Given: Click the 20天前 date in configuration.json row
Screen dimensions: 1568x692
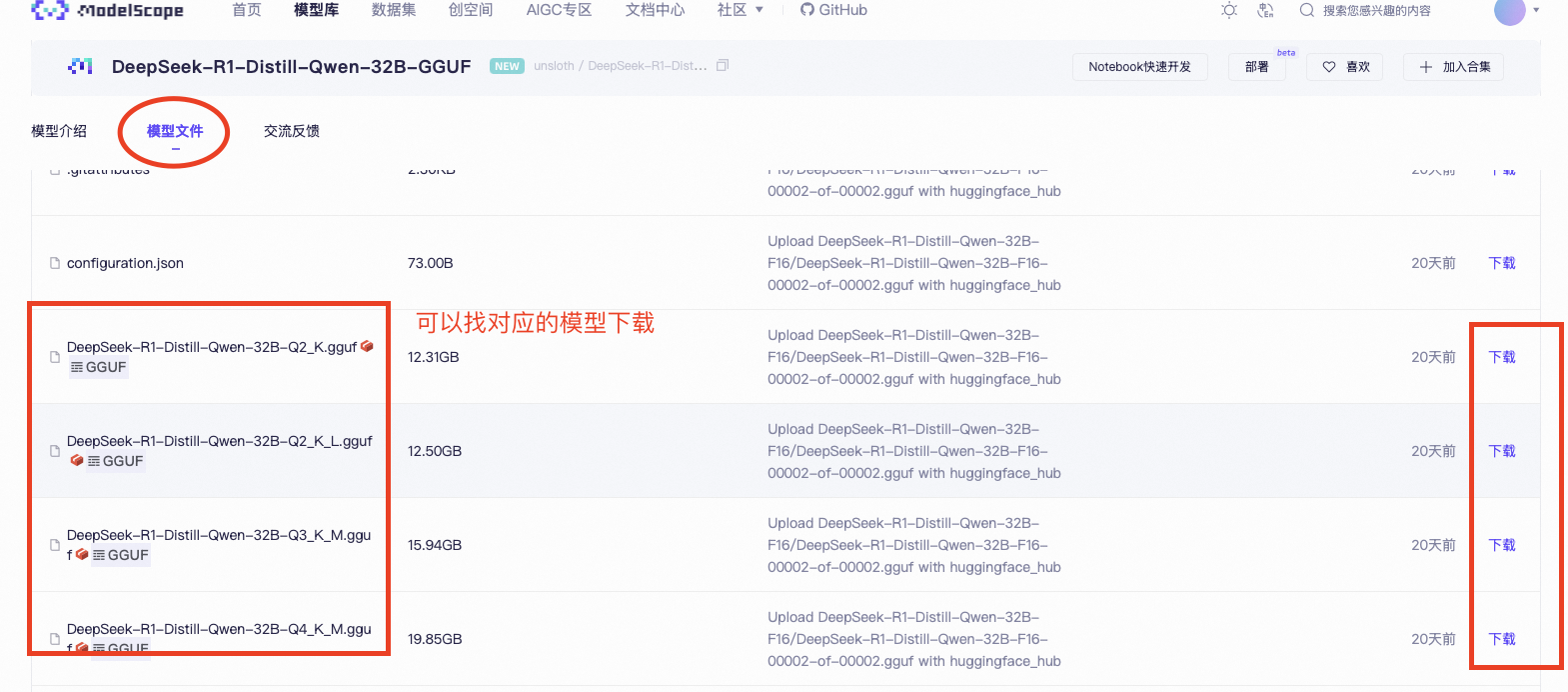Looking at the screenshot, I should point(1433,263).
